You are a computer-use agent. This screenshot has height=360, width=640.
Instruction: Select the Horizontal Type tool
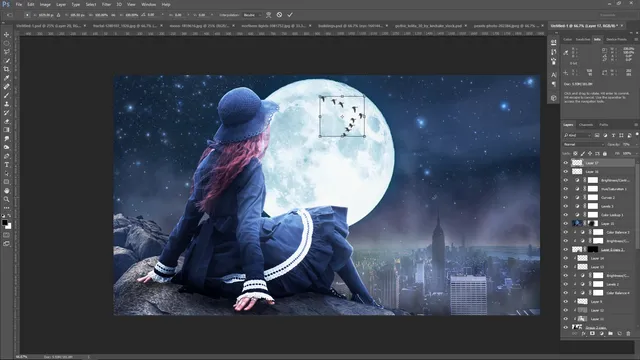click(7, 164)
